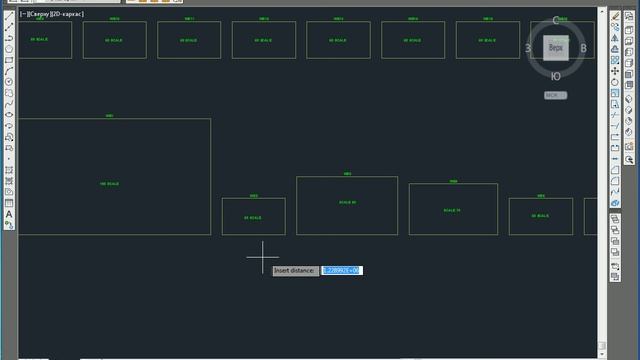This screenshot has width=640, height=360.
Task: Select the Fillet tool
Action: tap(615, 181)
